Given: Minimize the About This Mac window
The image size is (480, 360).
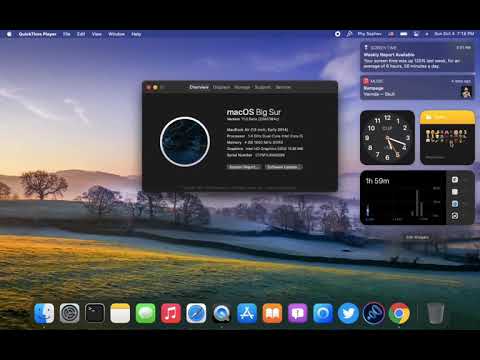Looking at the screenshot, I should tap(155, 87).
